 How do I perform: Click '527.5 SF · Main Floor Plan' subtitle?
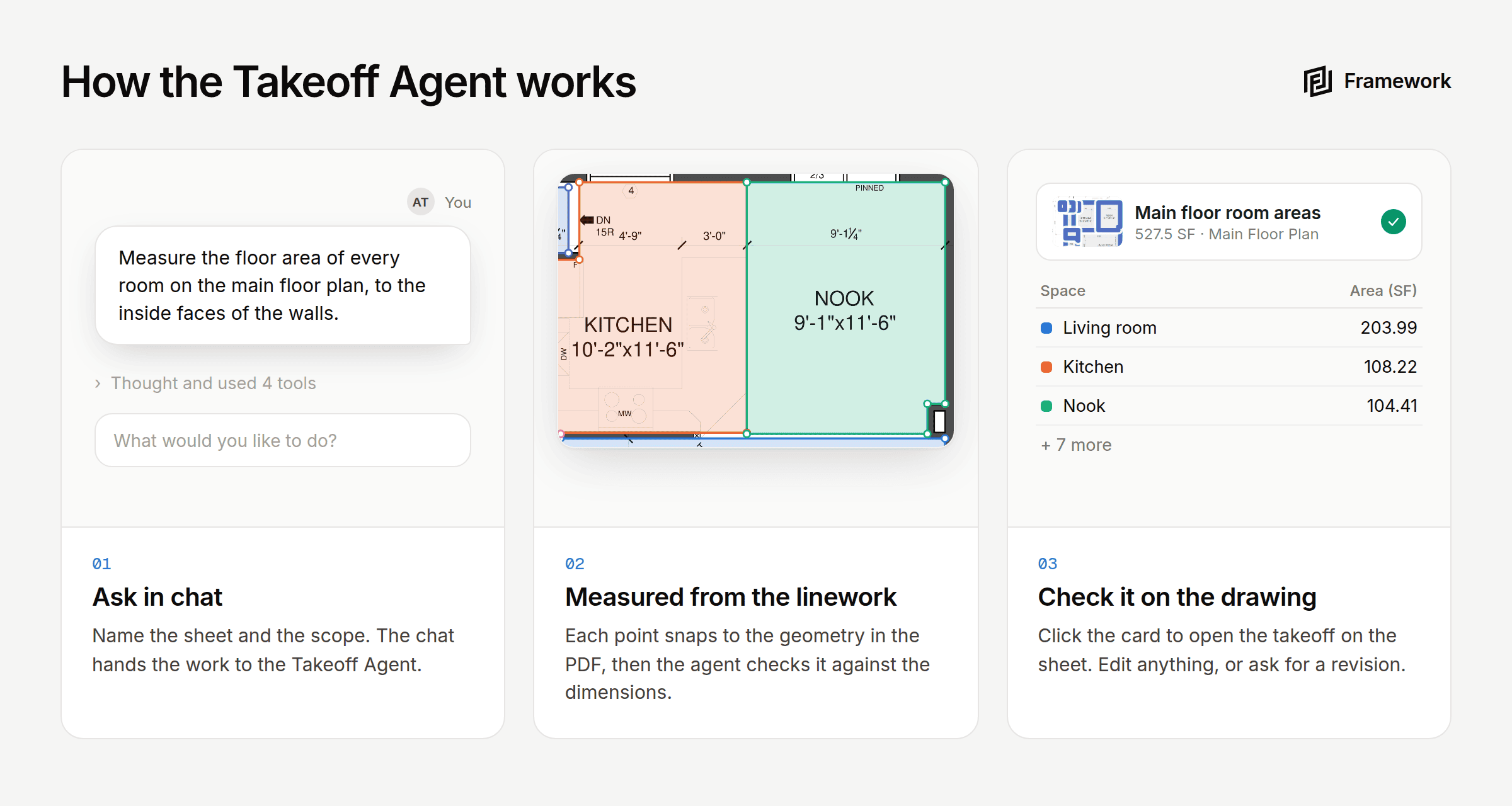click(1227, 234)
